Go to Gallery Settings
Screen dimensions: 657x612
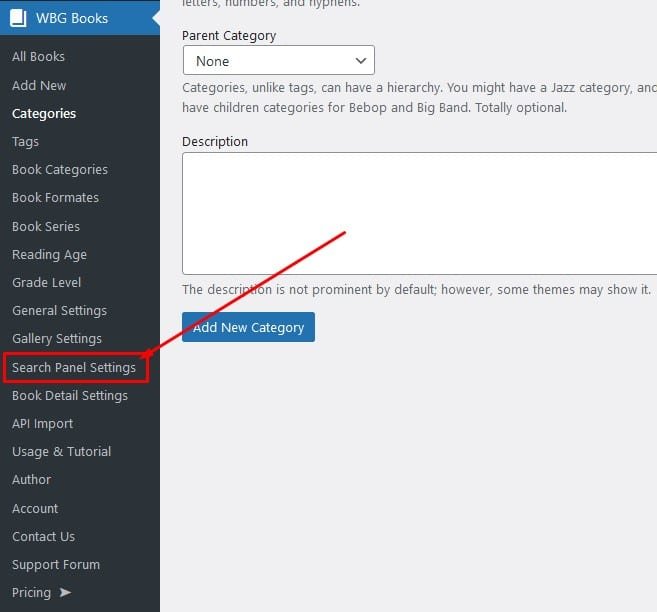(x=57, y=339)
